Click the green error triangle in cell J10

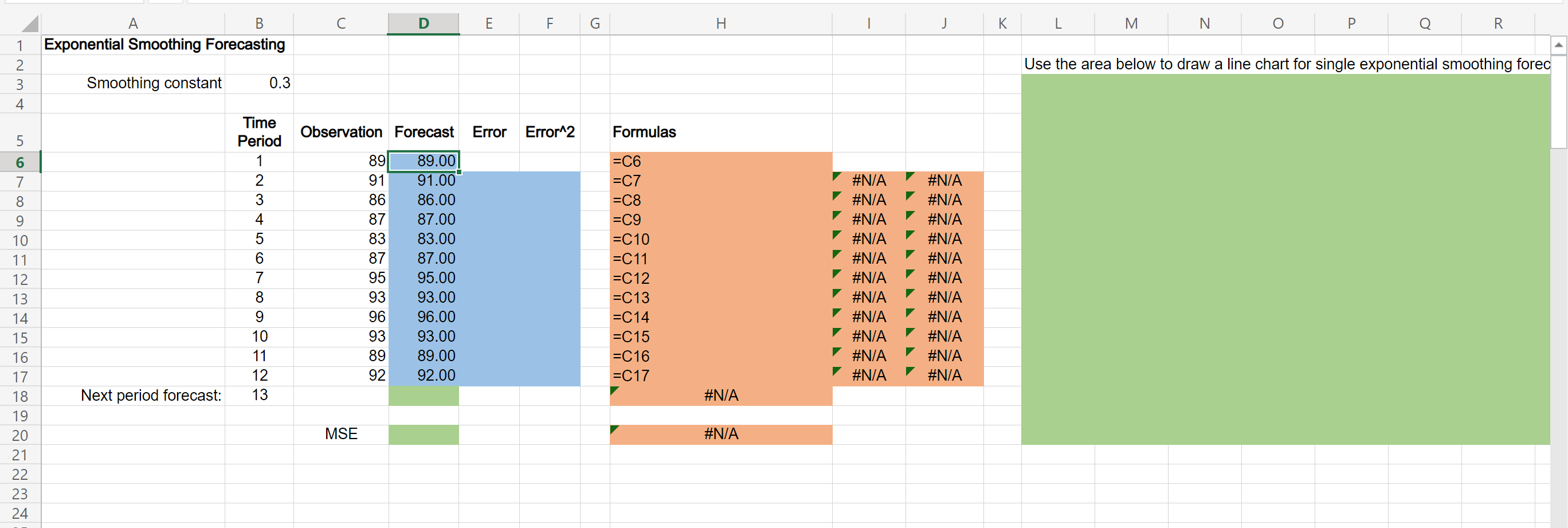pos(910,234)
